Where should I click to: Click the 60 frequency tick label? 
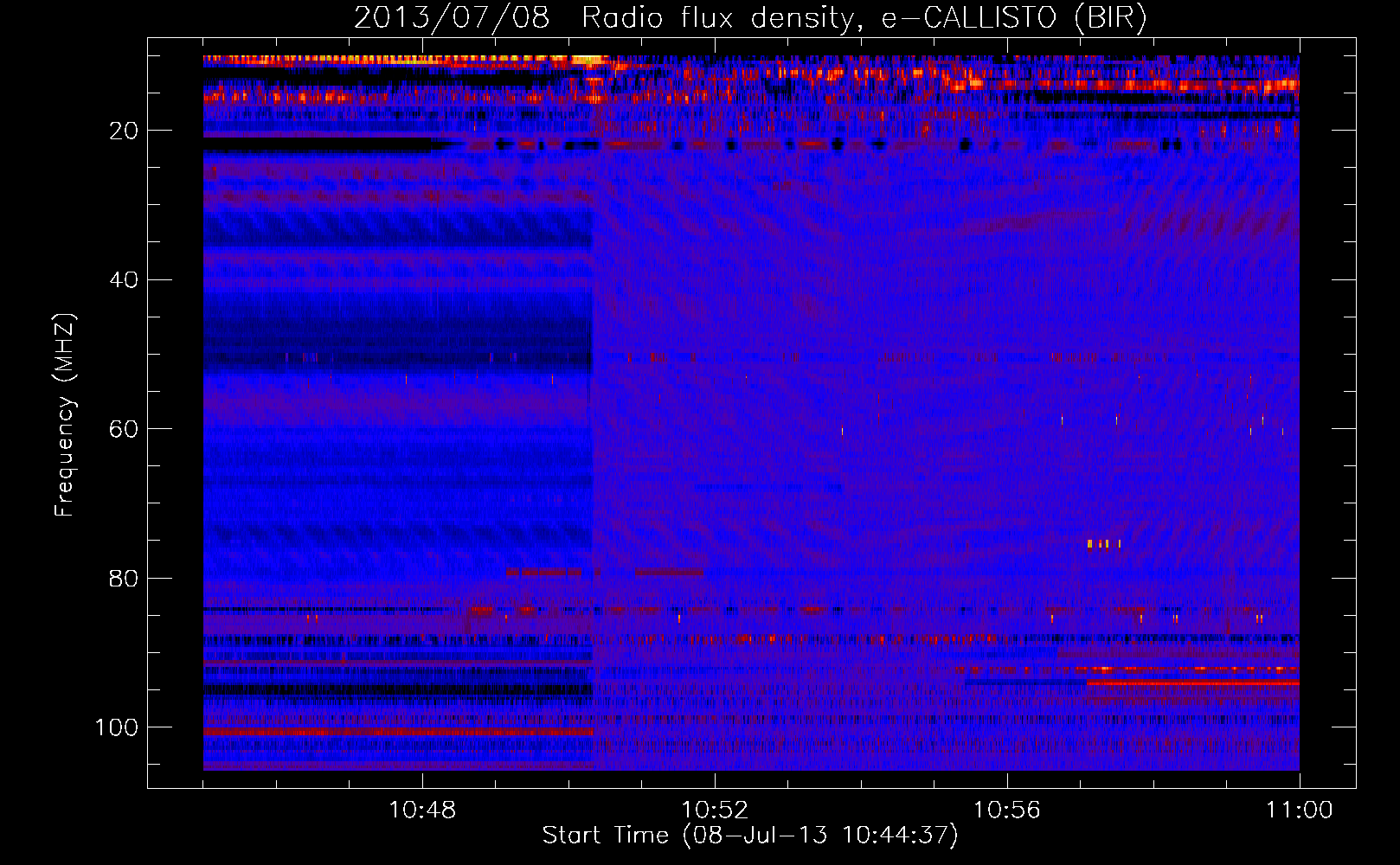coord(124,429)
